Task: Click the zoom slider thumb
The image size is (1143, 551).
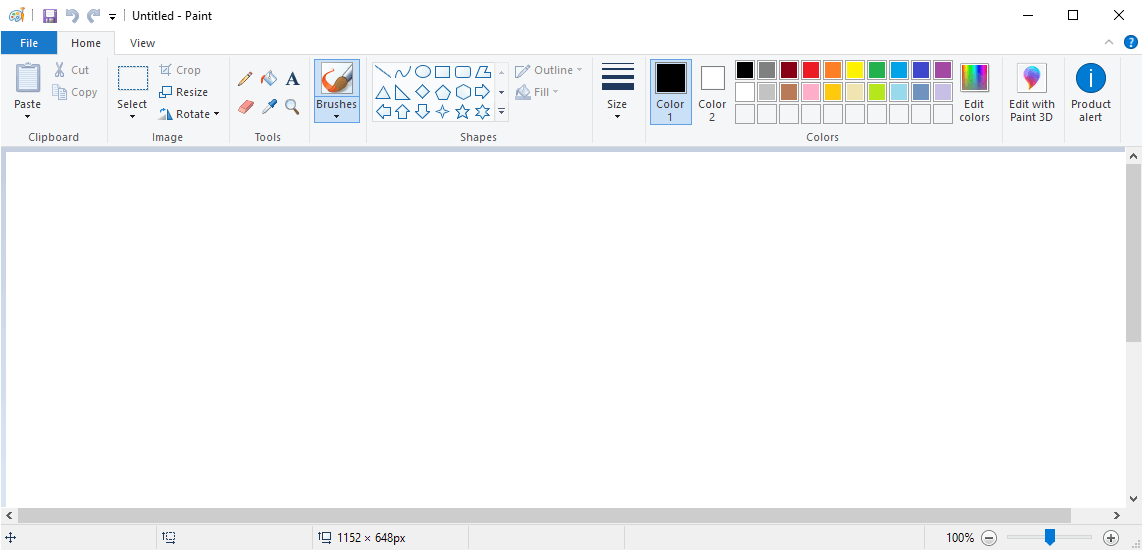Action: (1050, 537)
